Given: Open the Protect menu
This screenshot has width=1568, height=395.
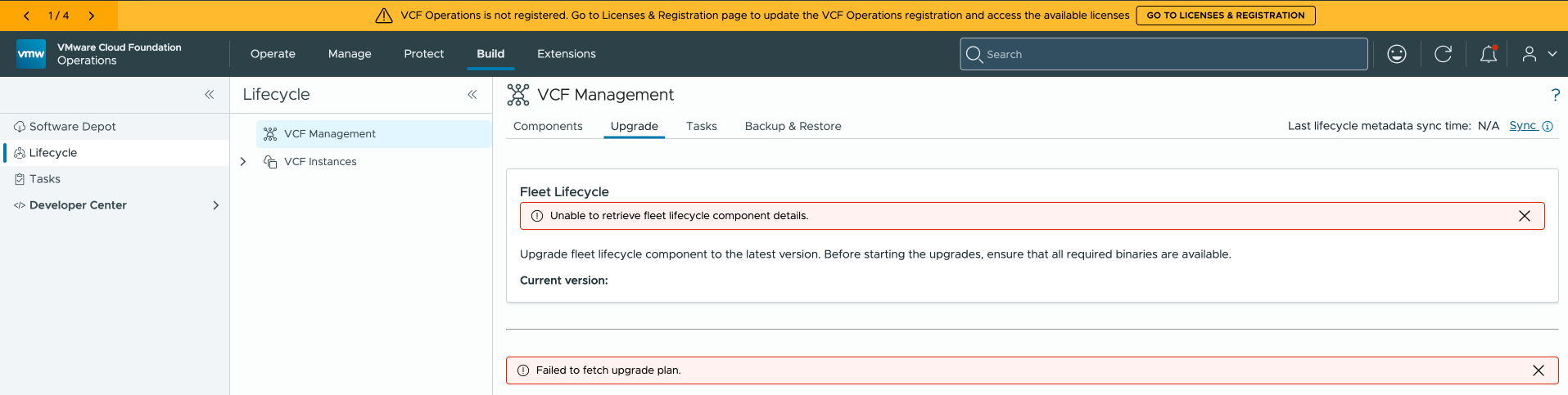Looking at the screenshot, I should point(423,54).
